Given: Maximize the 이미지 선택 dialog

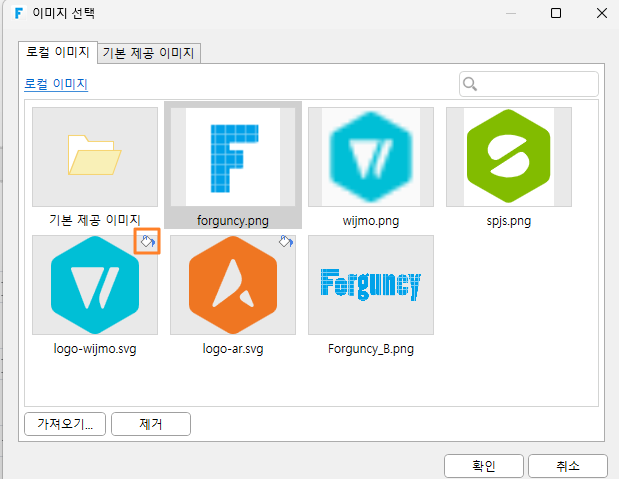Looking at the screenshot, I should pos(556,13).
